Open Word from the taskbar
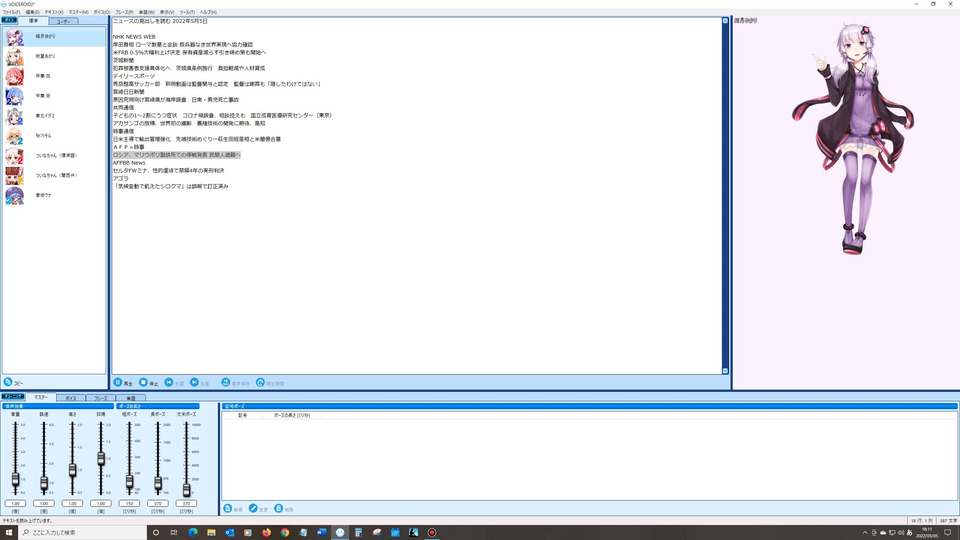 pos(321,533)
